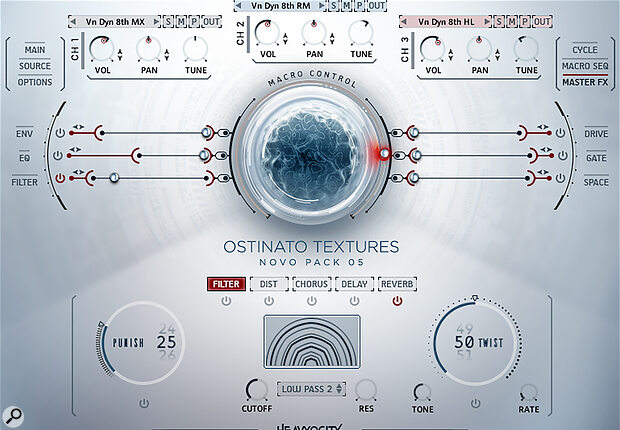Click the SPACE row link icon beside the macro orb
The width and height of the screenshot is (620, 430).
pyautogui.click(x=397, y=178)
